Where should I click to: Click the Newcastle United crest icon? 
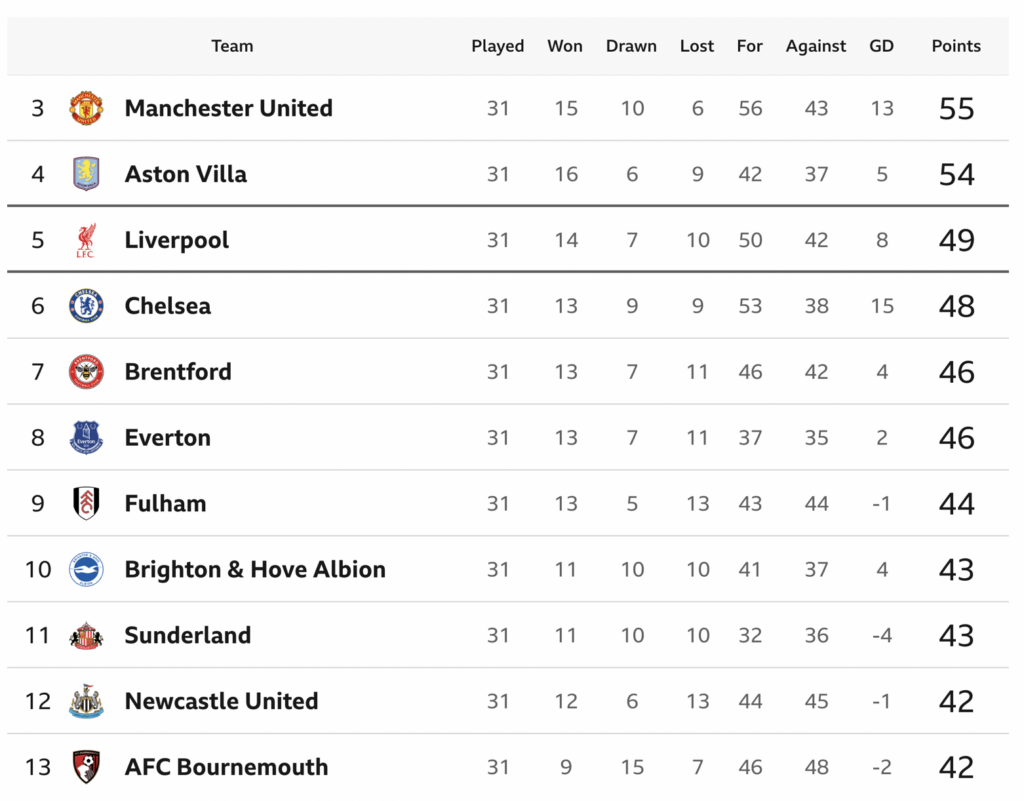86,701
